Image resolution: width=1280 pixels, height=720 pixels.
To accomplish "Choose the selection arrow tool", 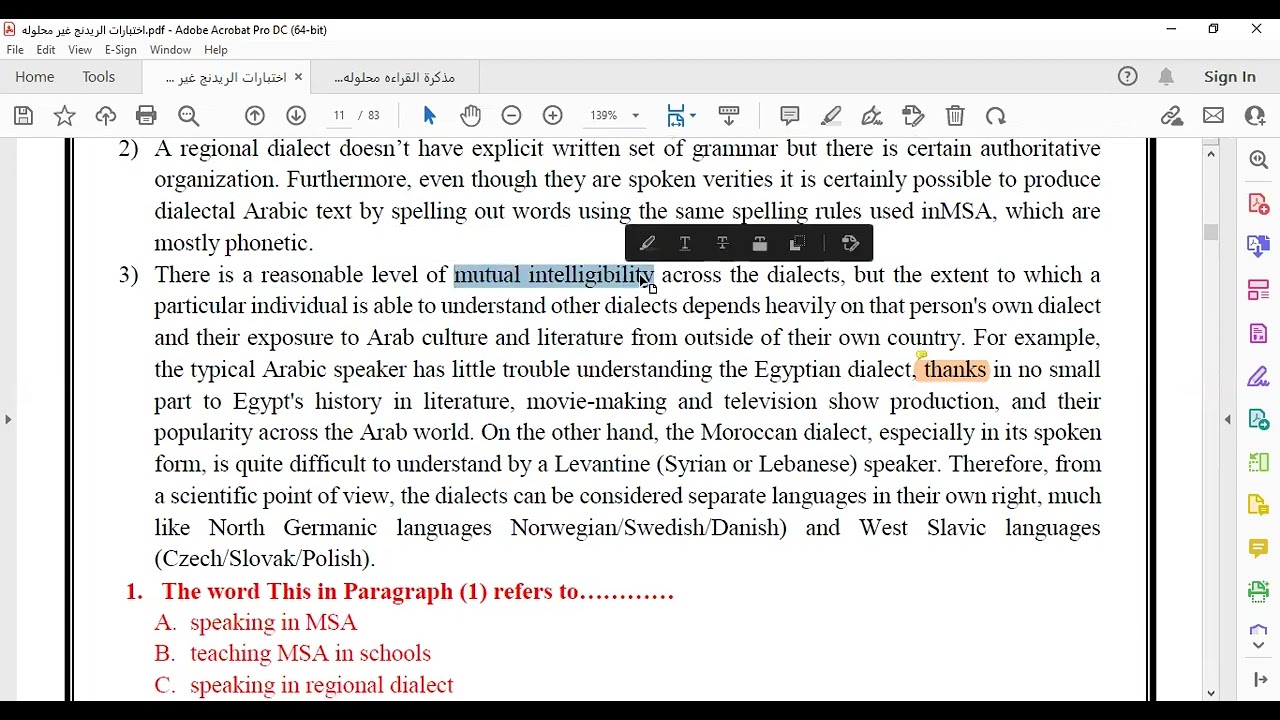I will point(430,116).
